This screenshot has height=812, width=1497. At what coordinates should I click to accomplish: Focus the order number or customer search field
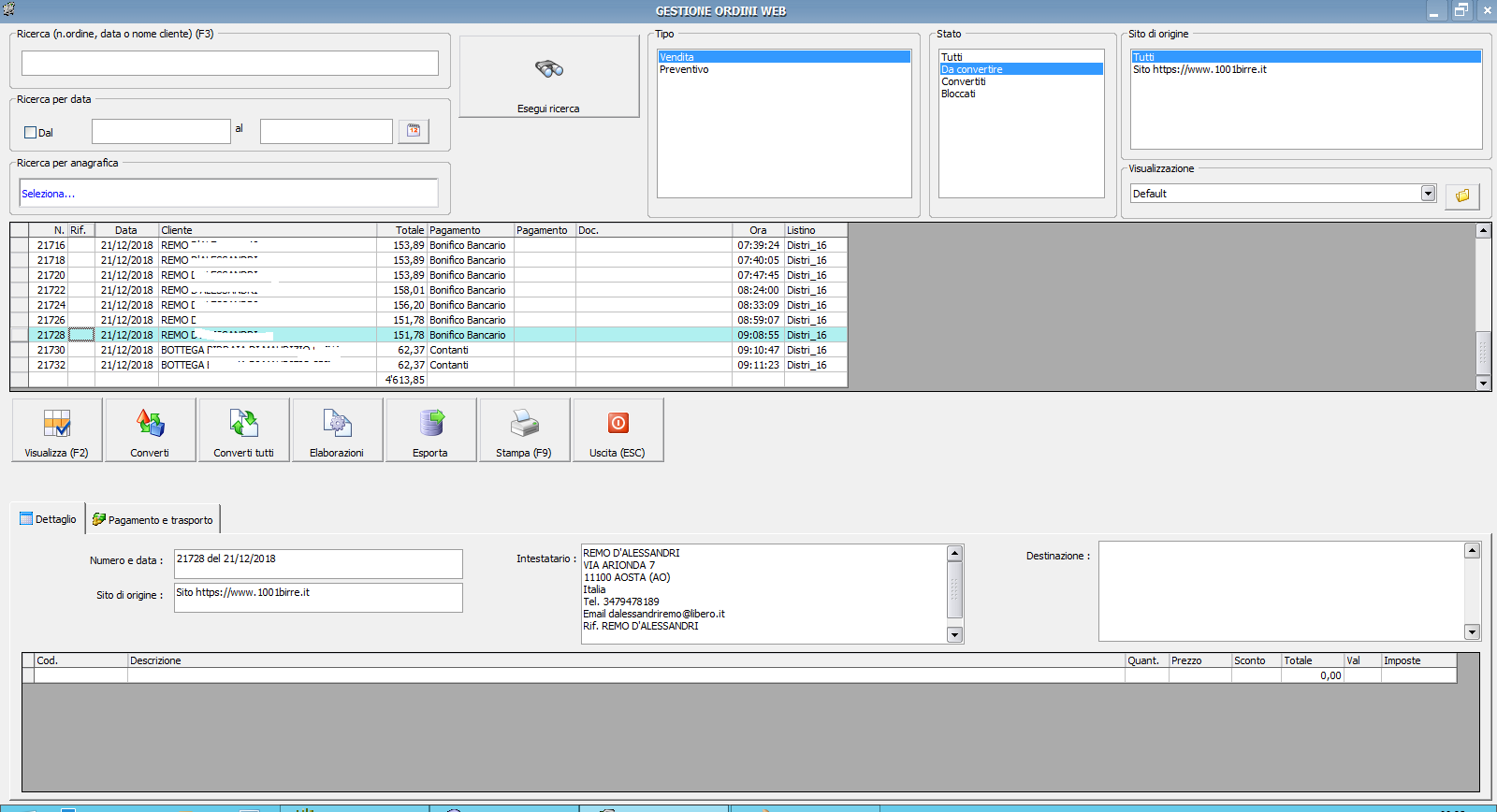[230, 63]
